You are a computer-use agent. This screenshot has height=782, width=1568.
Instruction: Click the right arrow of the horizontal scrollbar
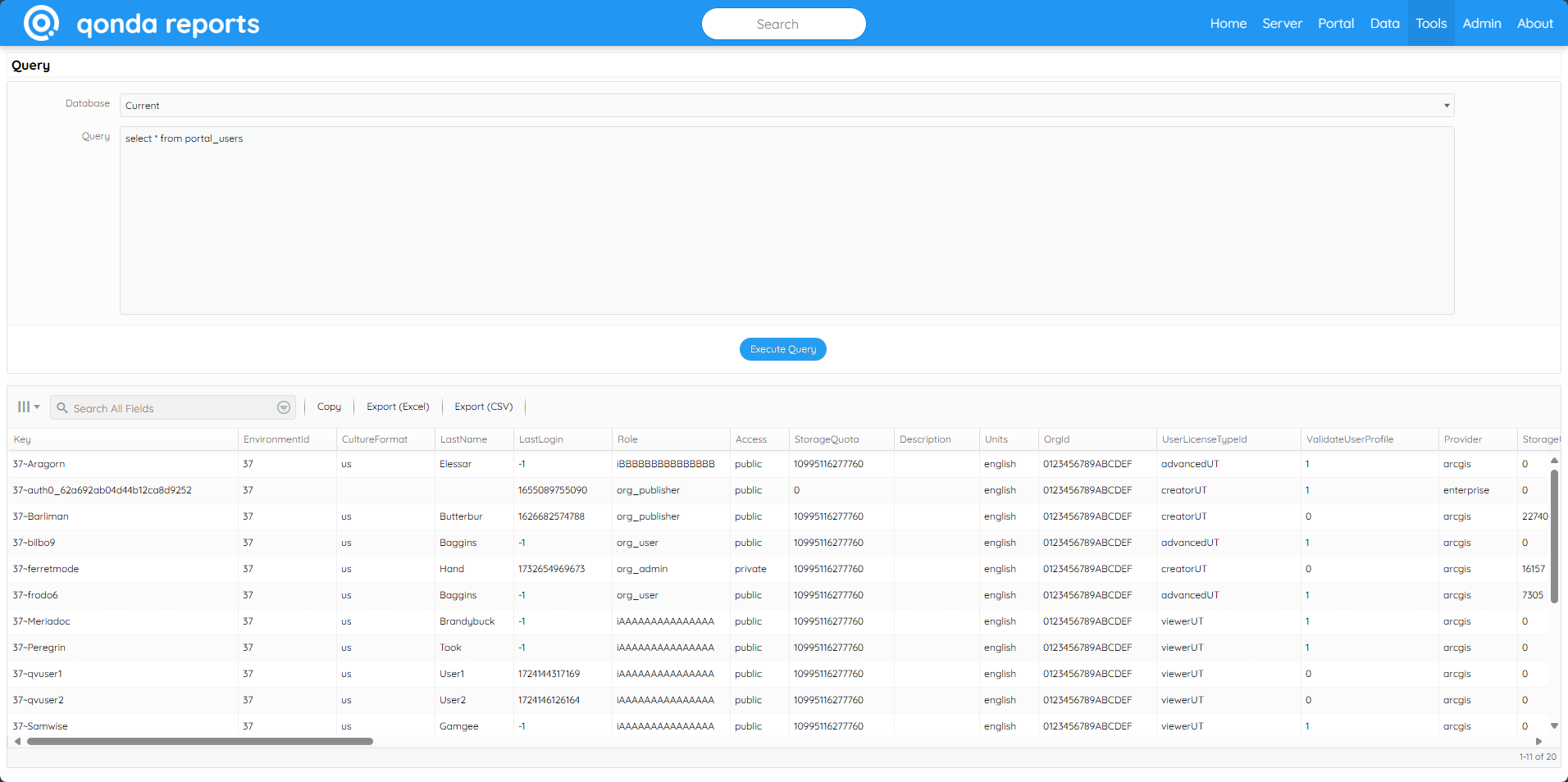coord(1538,741)
